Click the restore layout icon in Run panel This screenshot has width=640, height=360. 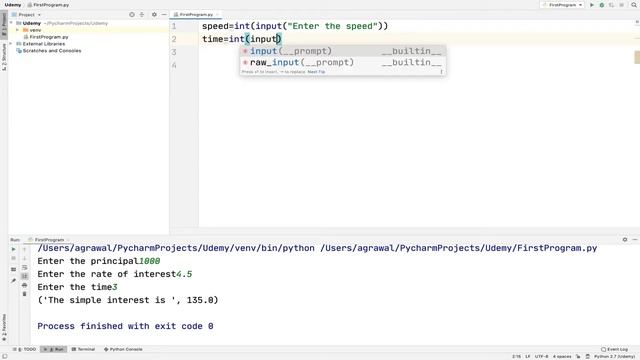(x=13, y=269)
